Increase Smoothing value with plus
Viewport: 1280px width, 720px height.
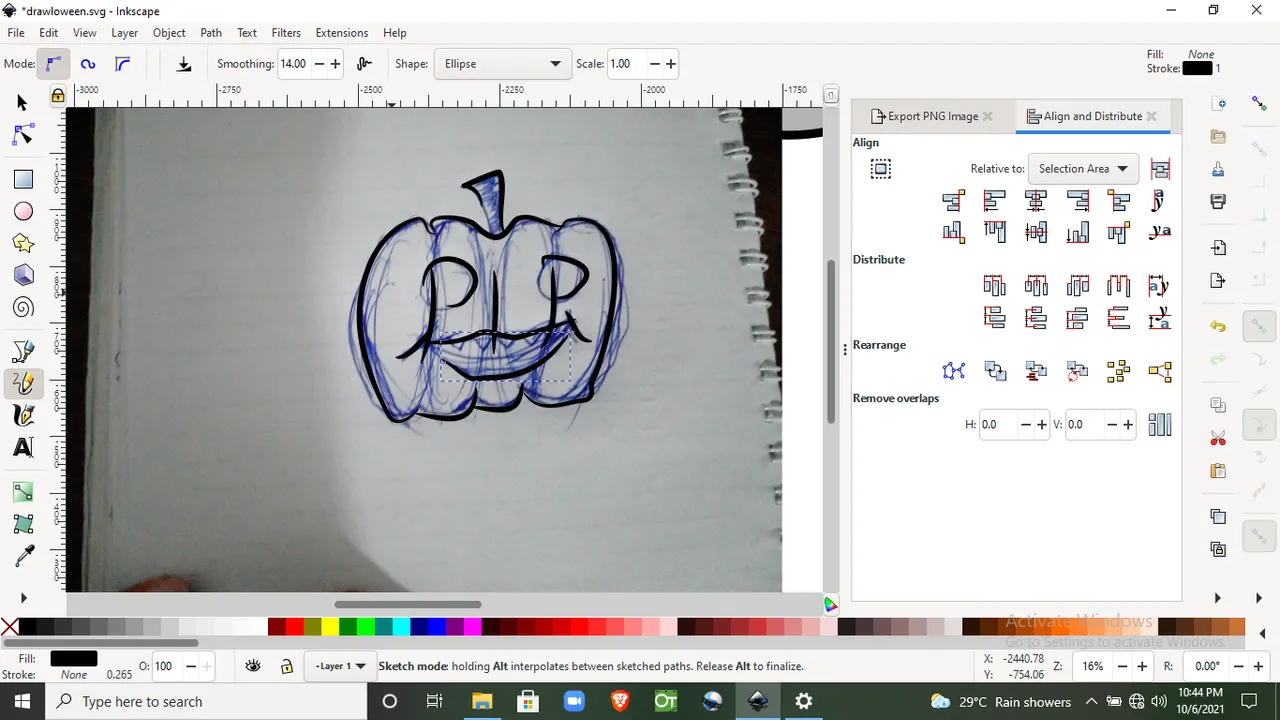pyautogui.click(x=335, y=64)
